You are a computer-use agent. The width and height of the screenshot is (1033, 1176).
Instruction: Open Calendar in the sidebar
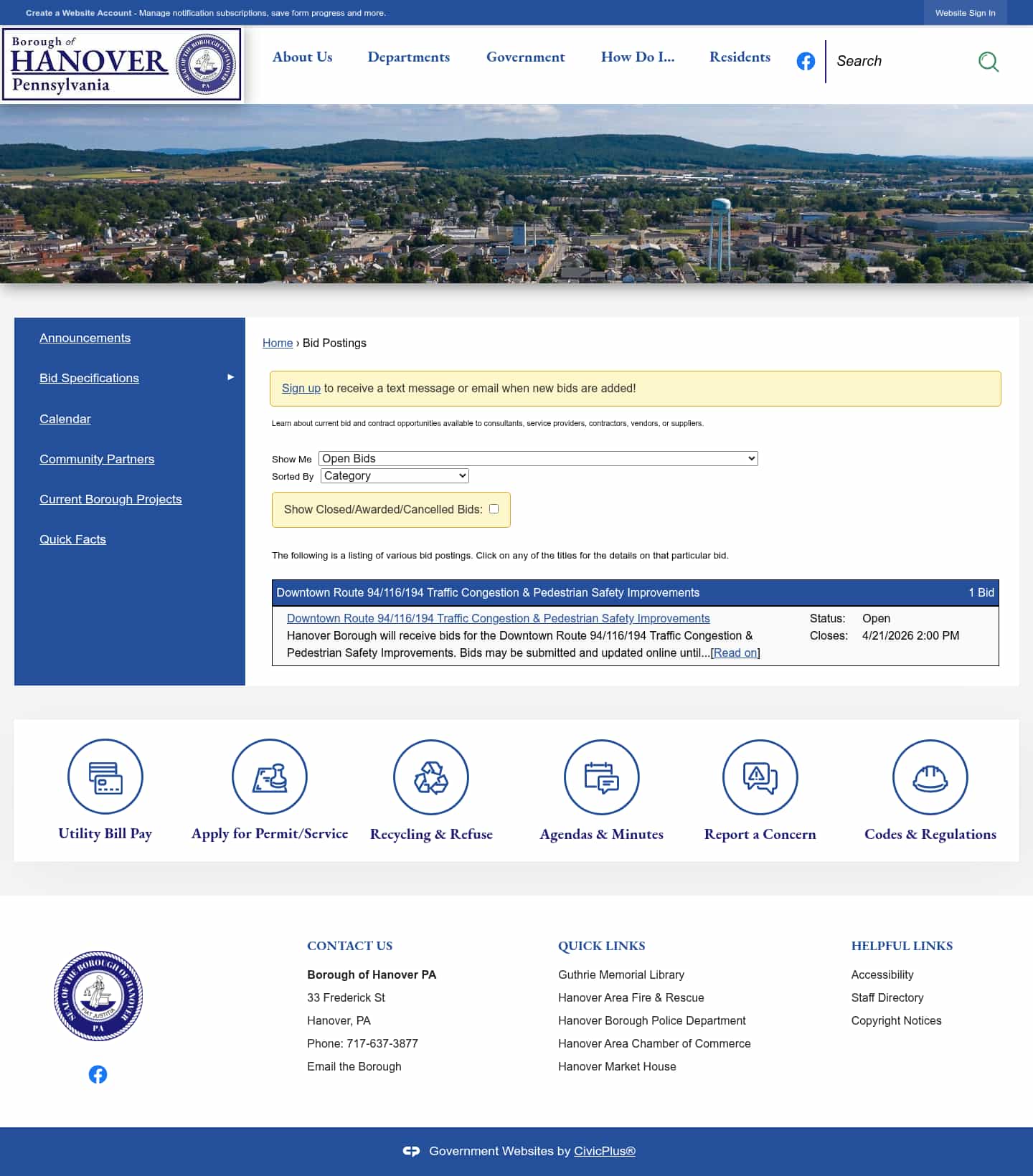point(65,419)
